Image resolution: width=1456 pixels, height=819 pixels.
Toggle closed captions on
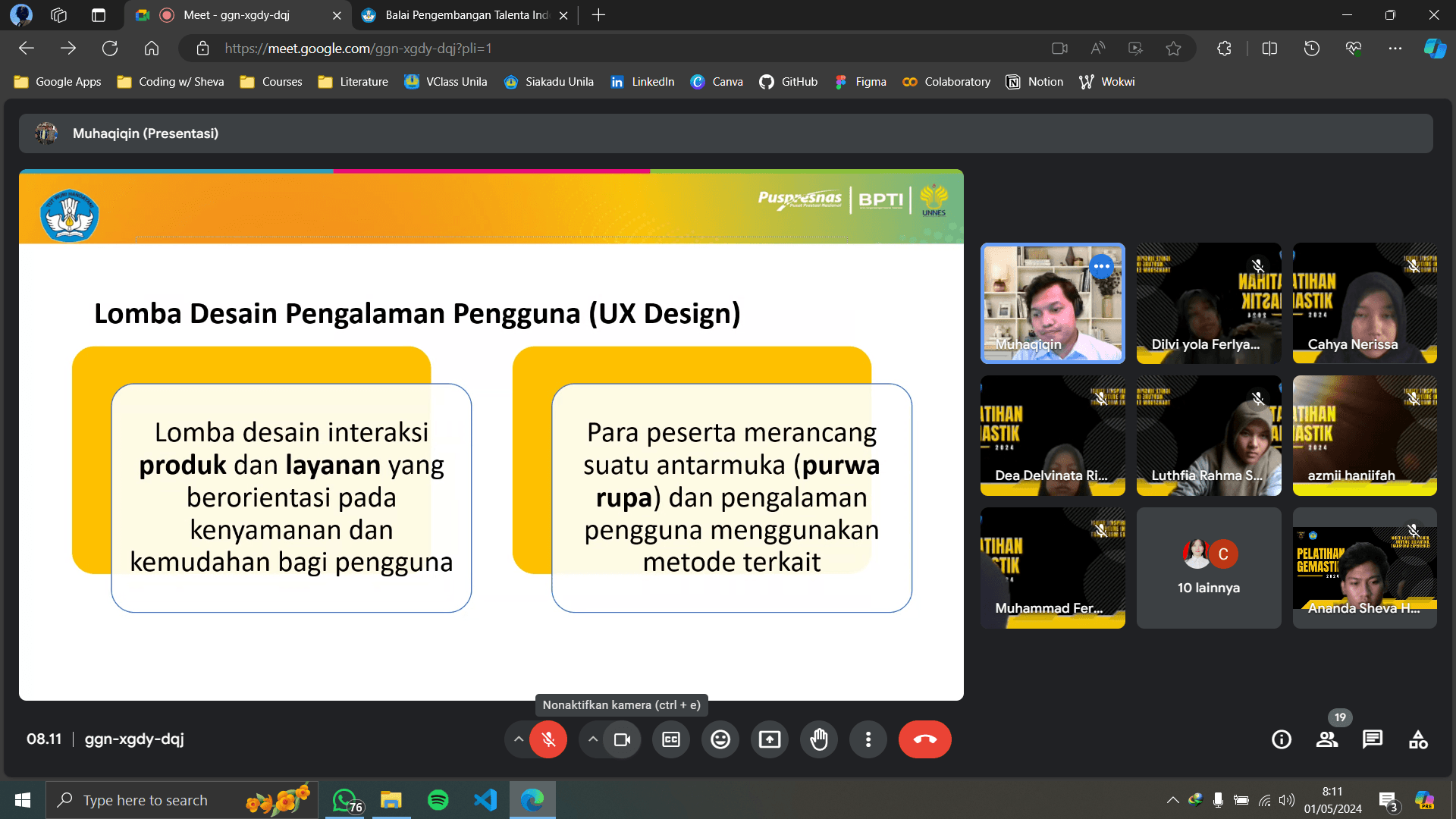671,739
